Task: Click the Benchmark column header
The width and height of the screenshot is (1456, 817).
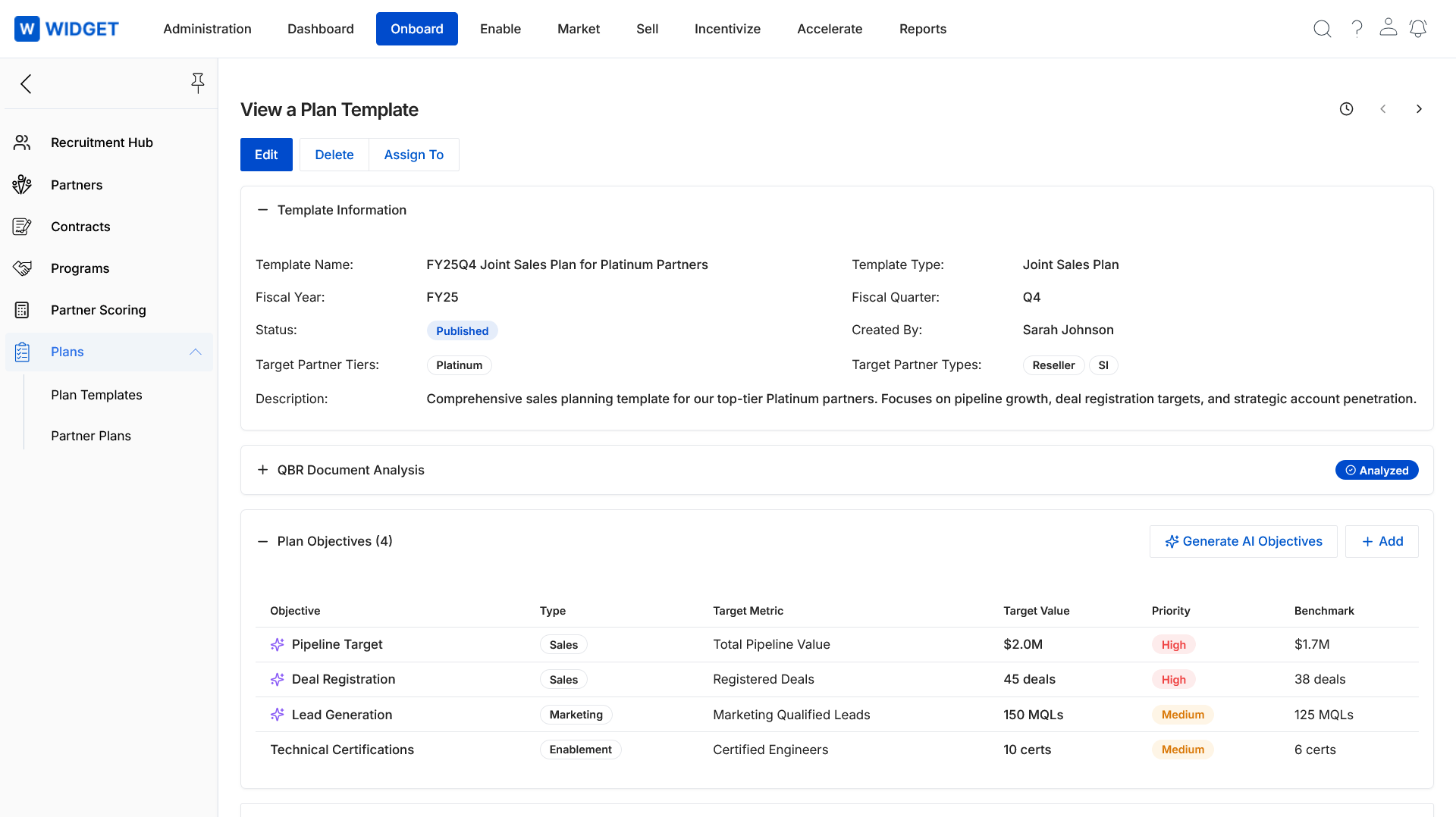Action: coord(1324,611)
